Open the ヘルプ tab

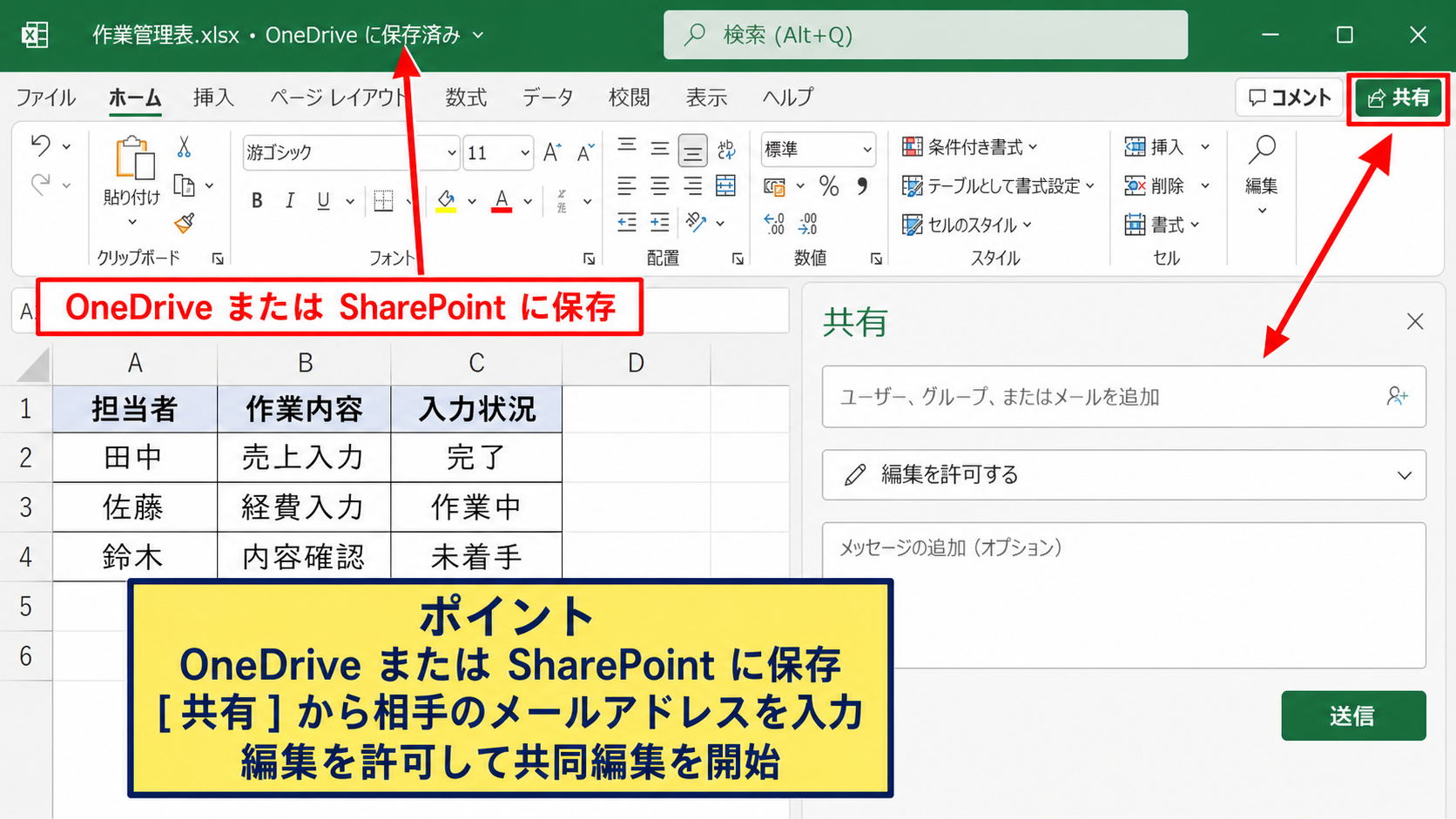787,97
